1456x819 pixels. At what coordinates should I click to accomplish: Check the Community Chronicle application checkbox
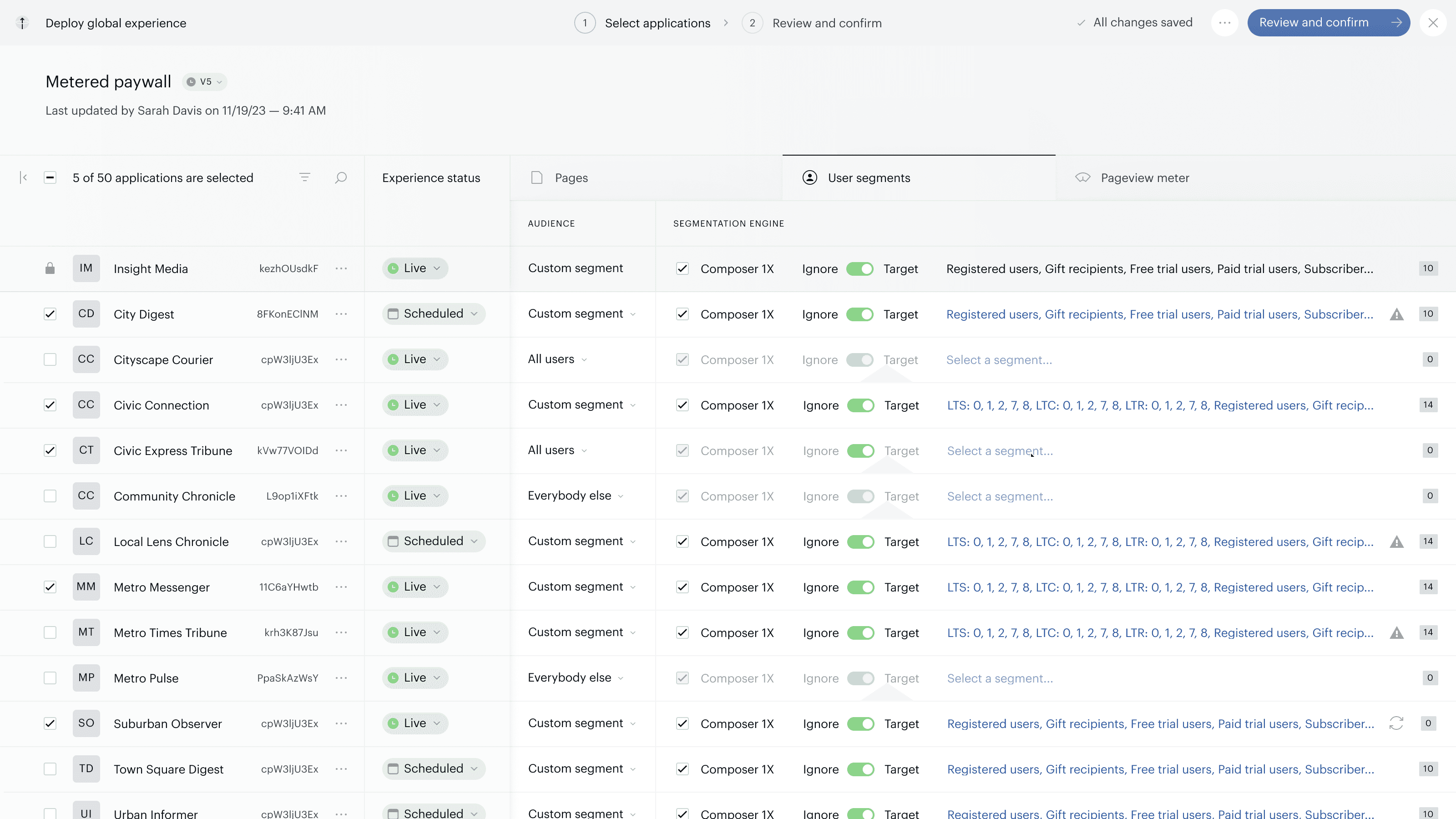[51, 496]
